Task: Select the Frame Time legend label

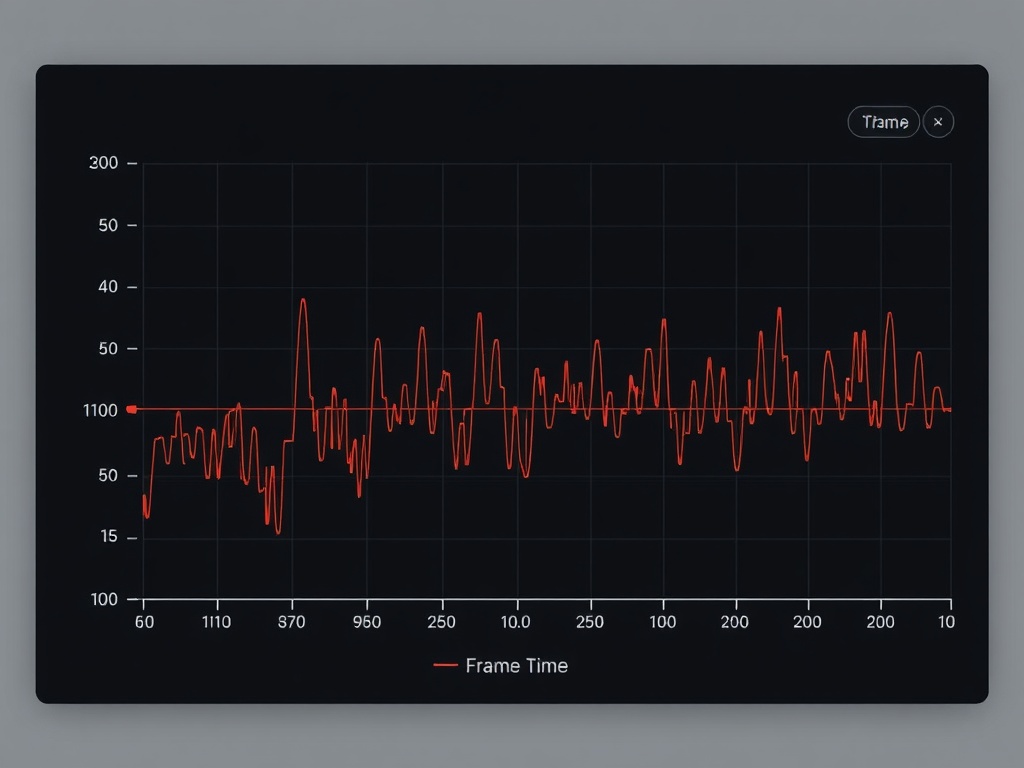Action: click(516, 665)
